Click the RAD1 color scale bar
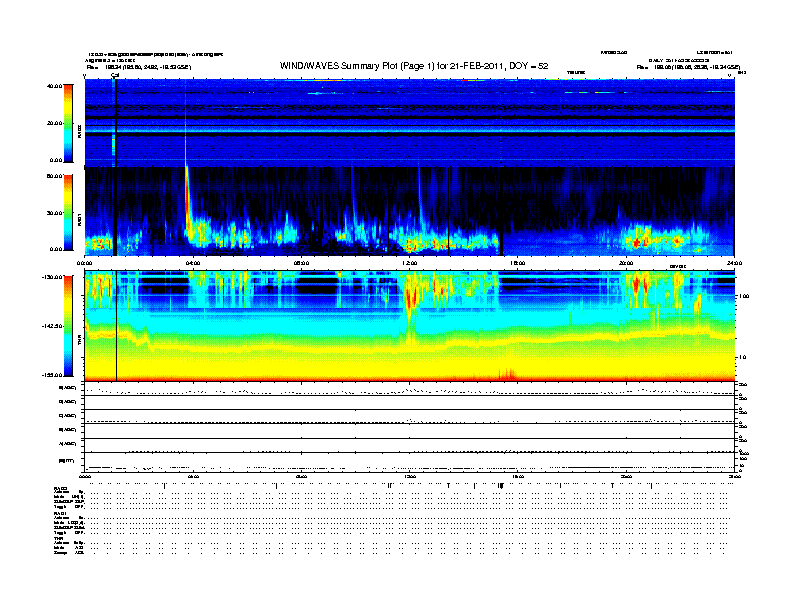The width and height of the screenshot is (792, 612). [68, 213]
